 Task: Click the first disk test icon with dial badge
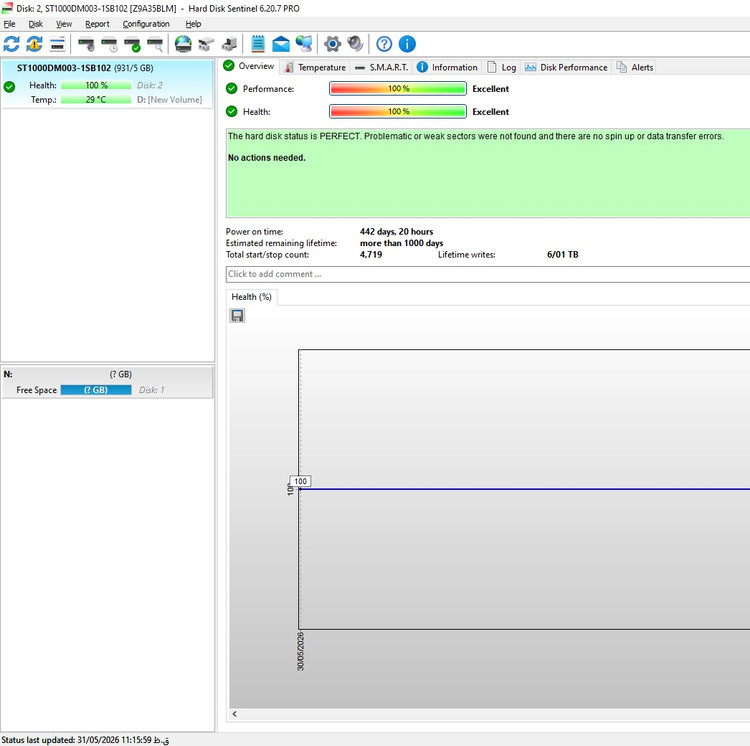click(86, 44)
